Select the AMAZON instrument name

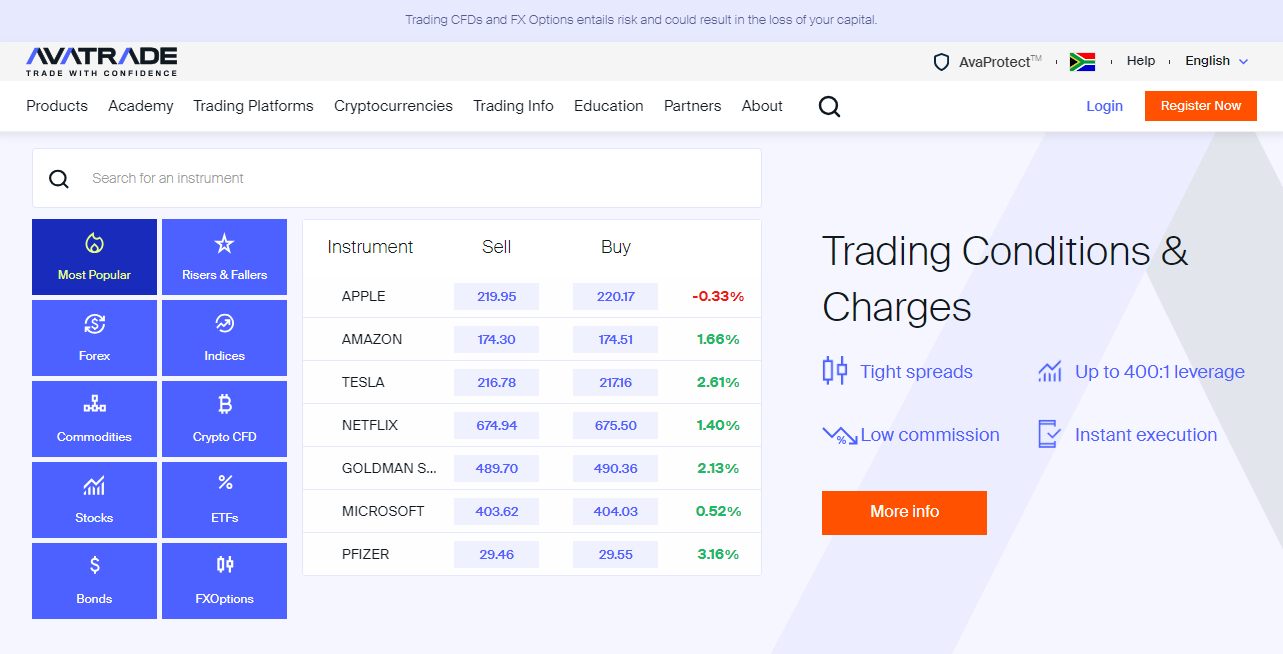[x=372, y=339]
